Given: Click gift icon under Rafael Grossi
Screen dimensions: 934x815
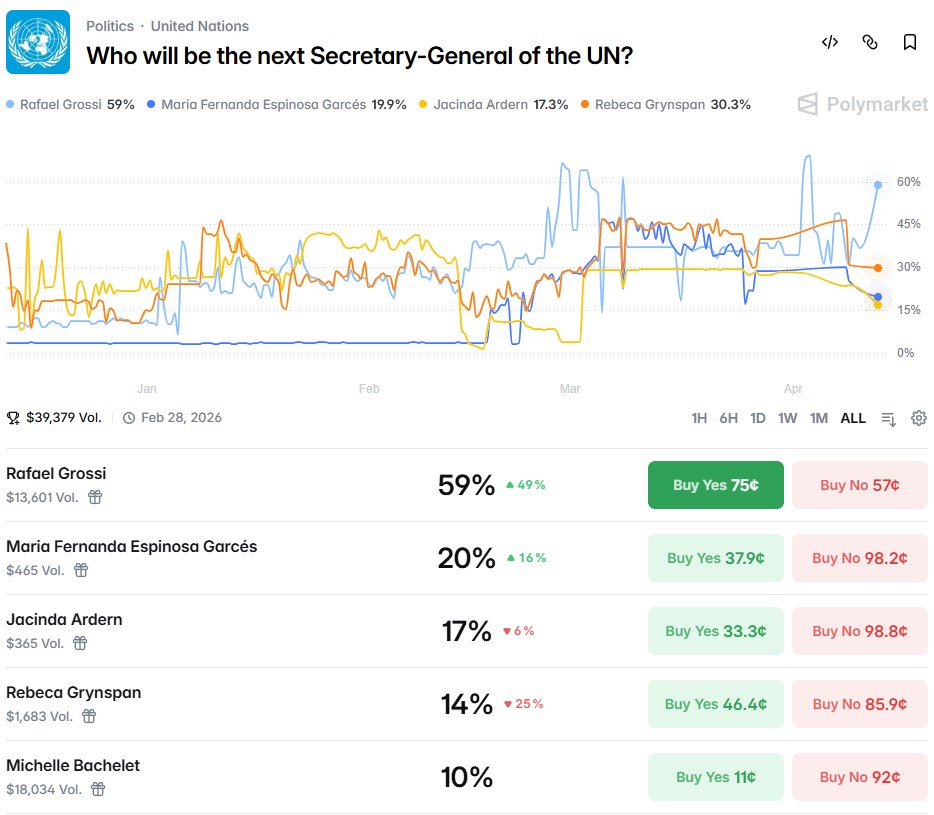Looking at the screenshot, I should 95,497.
